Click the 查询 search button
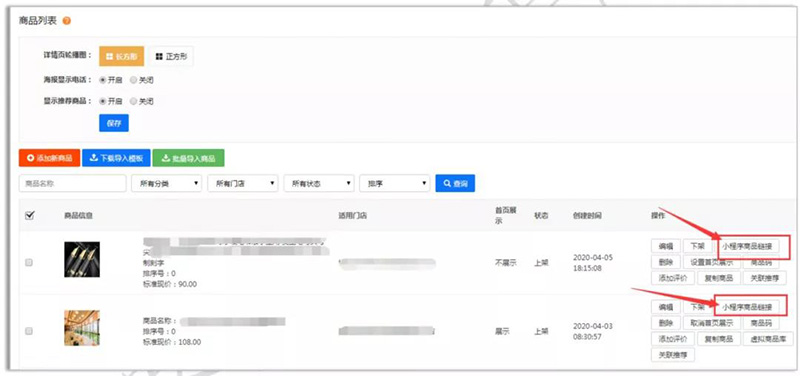 coord(455,183)
